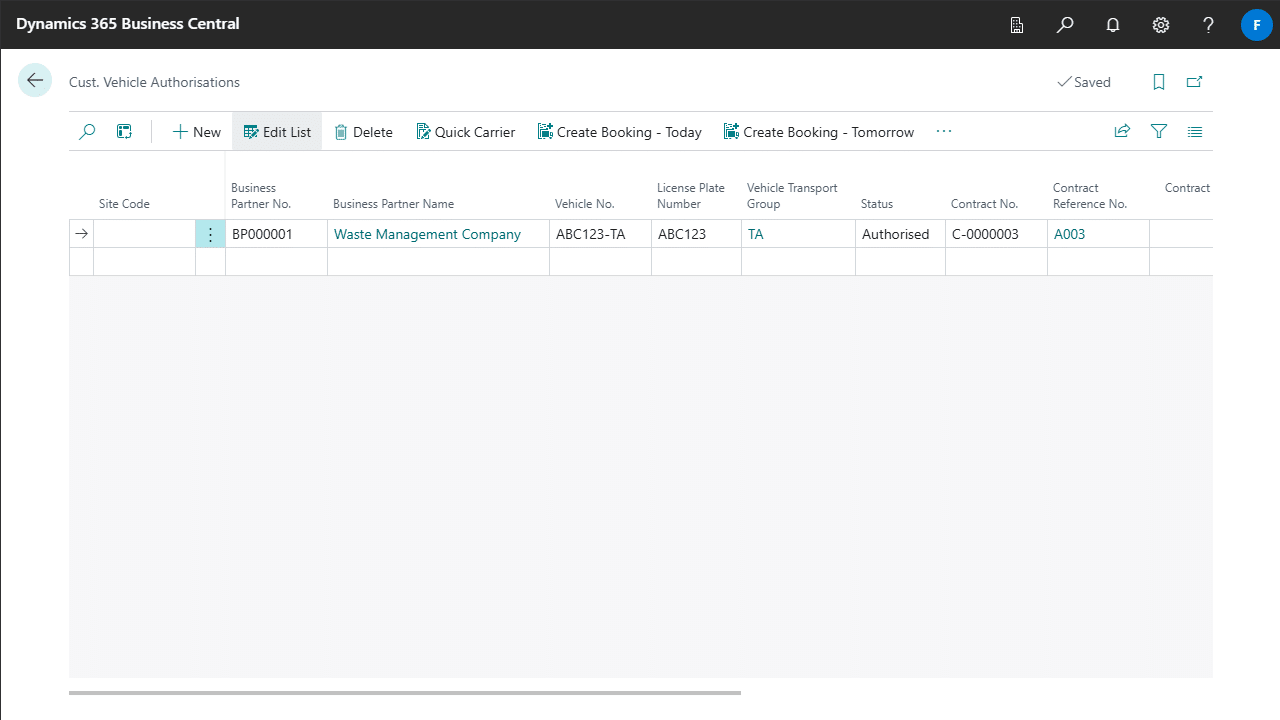Open the settings gear menu

point(1161,25)
